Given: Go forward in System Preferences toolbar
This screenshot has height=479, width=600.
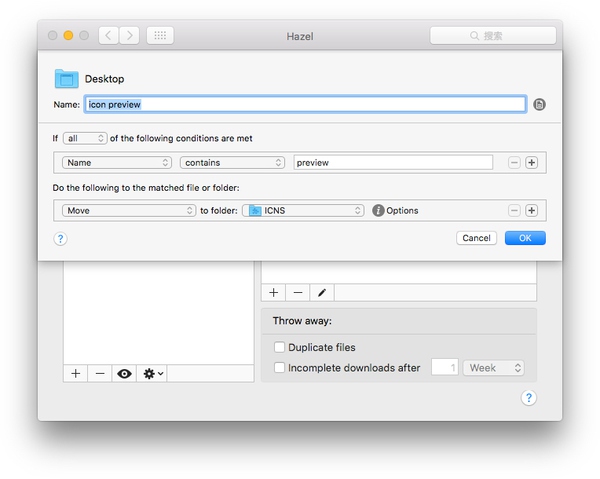Looking at the screenshot, I should 129,36.
